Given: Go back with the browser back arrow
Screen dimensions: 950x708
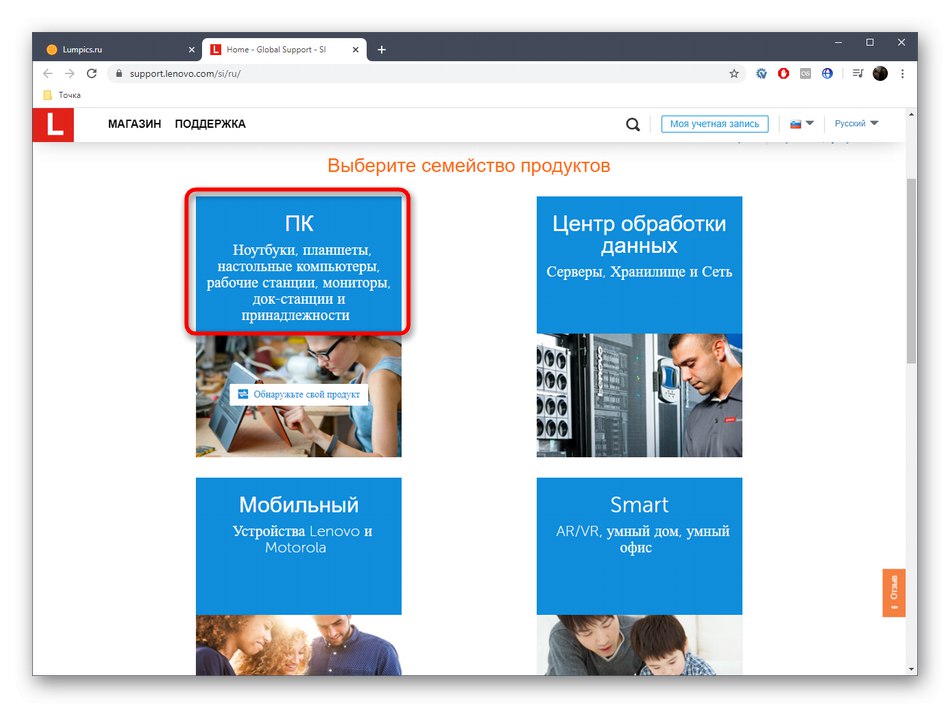Looking at the screenshot, I should pos(48,73).
